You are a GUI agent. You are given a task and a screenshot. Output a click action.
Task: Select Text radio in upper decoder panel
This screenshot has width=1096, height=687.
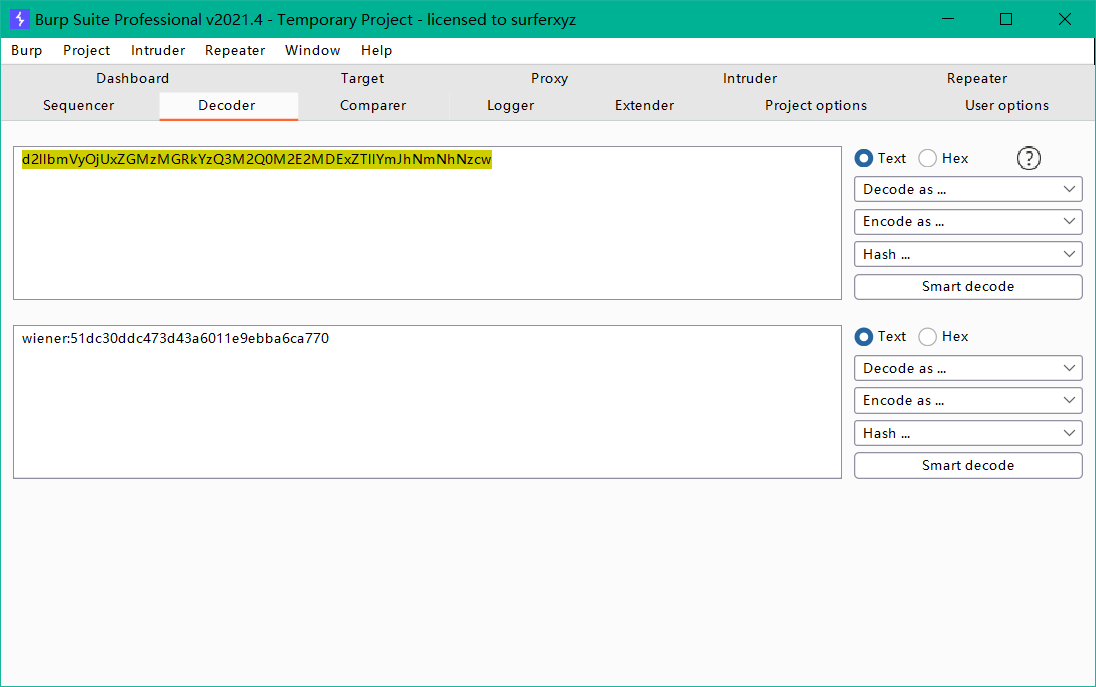point(881,159)
